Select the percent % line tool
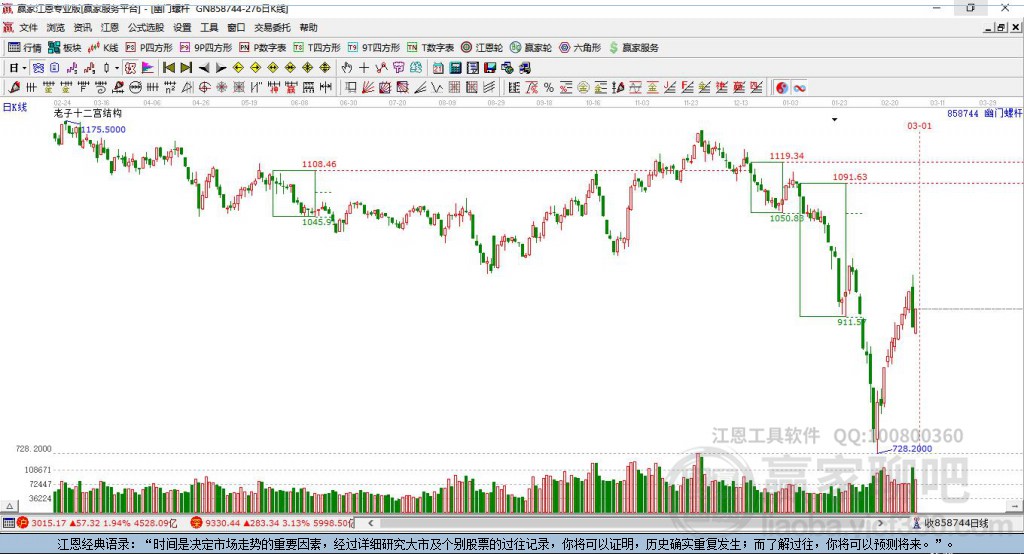Viewport: 1024px width, 554px height. (x=549, y=88)
